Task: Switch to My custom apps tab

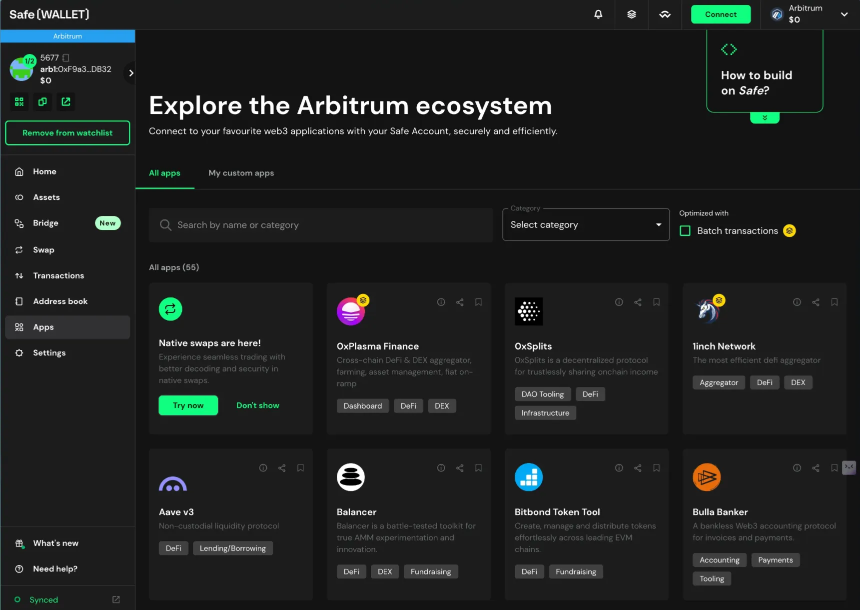Action: [241, 173]
